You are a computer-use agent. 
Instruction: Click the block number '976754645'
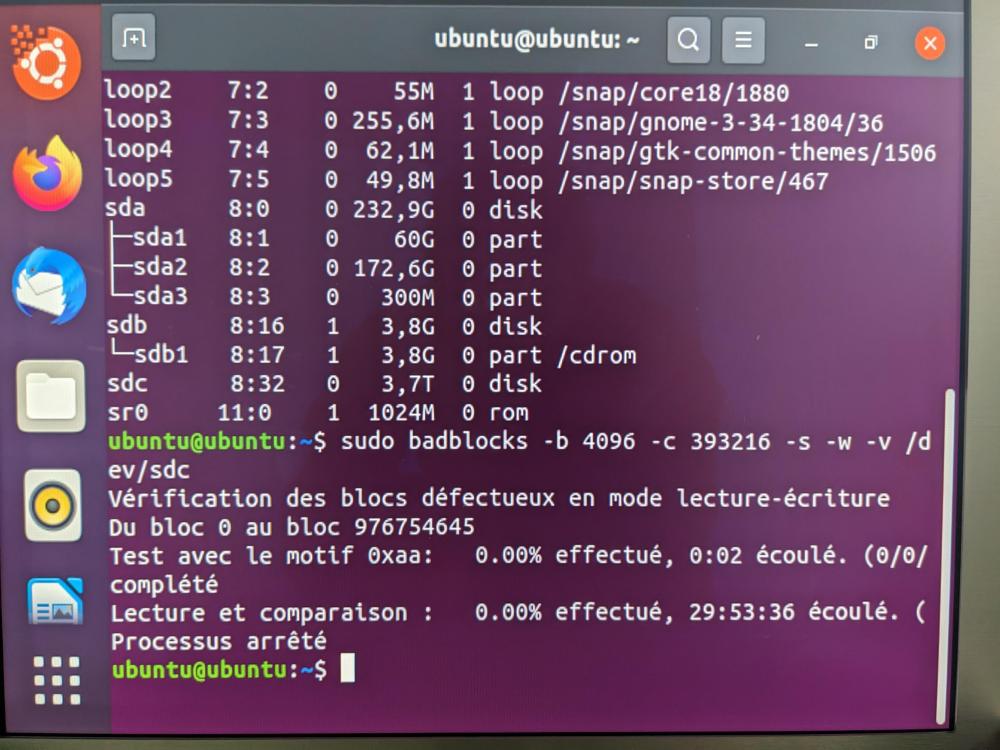coord(415,527)
